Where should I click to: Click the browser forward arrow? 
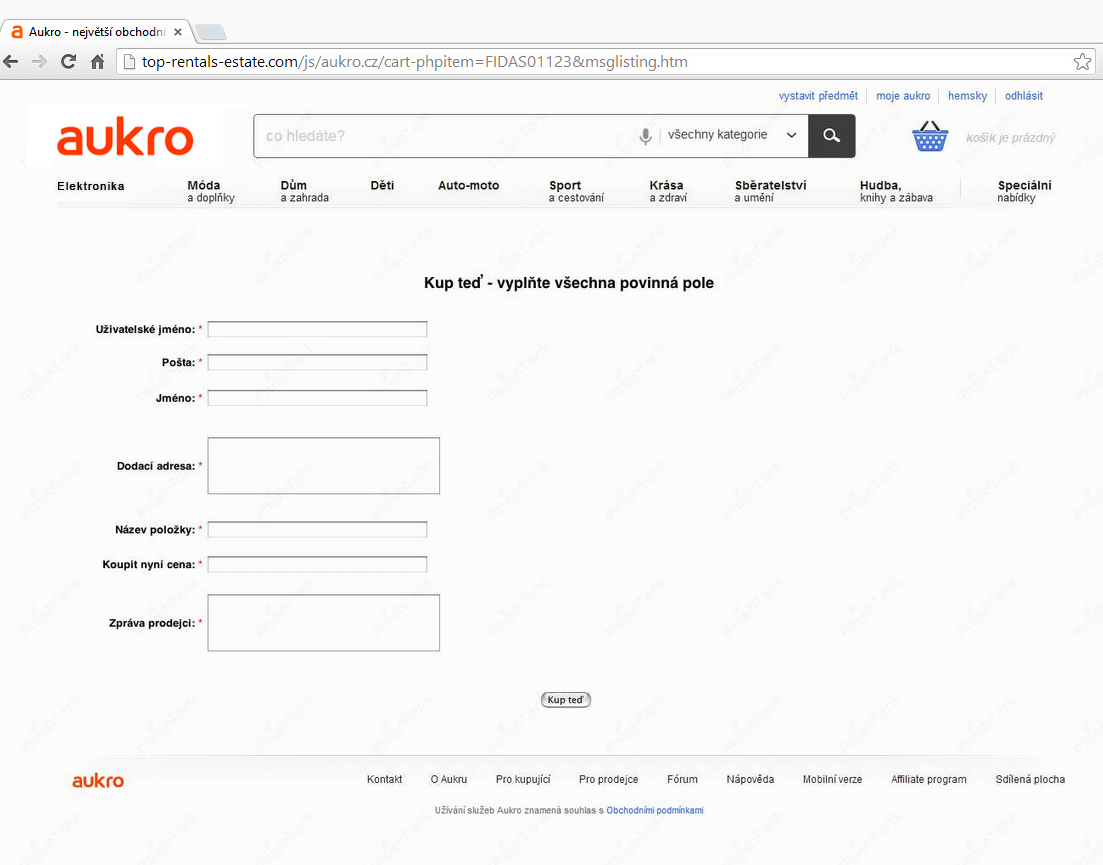click(39, 62)
